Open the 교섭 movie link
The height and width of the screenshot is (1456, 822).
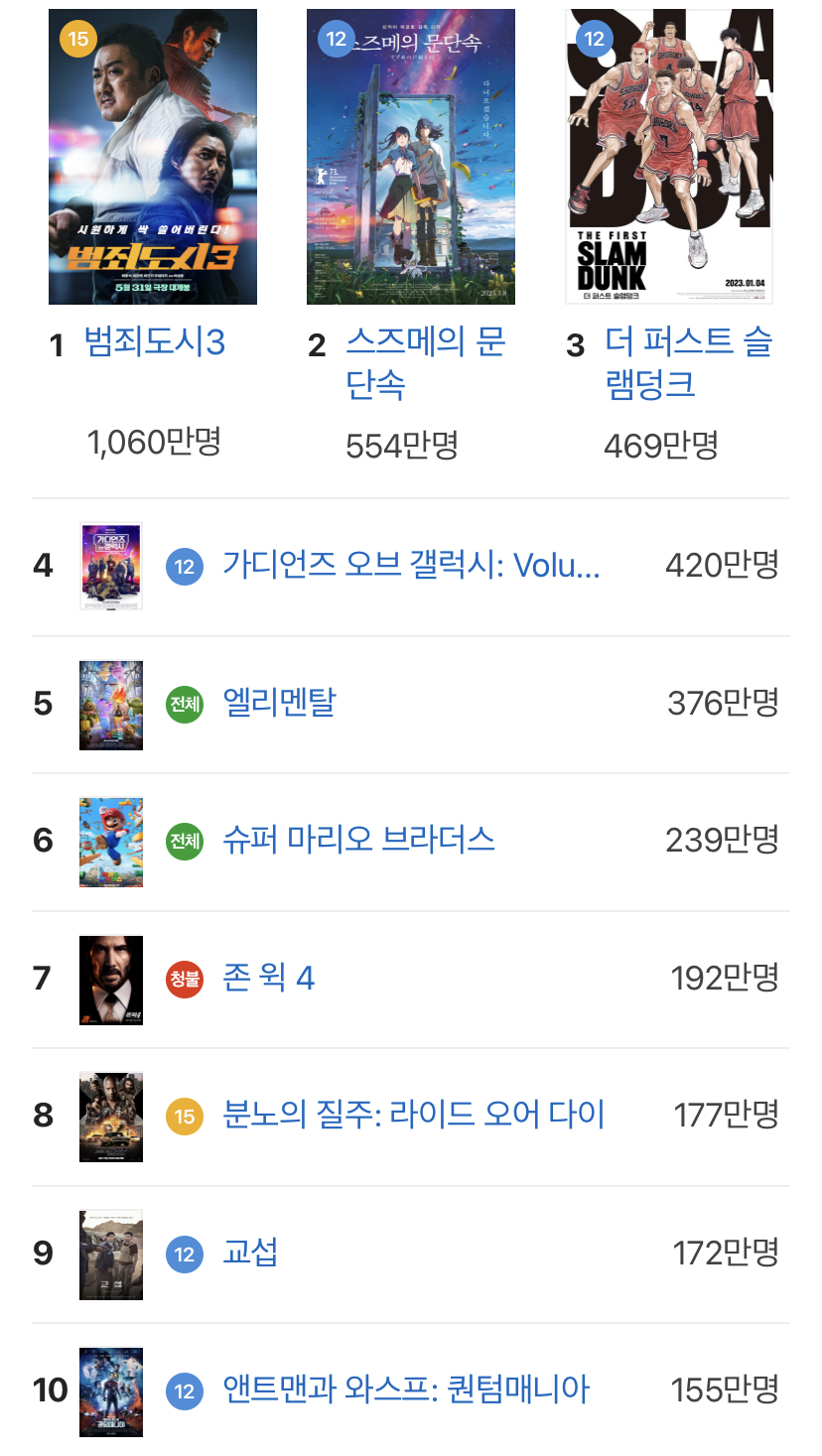point(250,1253)
